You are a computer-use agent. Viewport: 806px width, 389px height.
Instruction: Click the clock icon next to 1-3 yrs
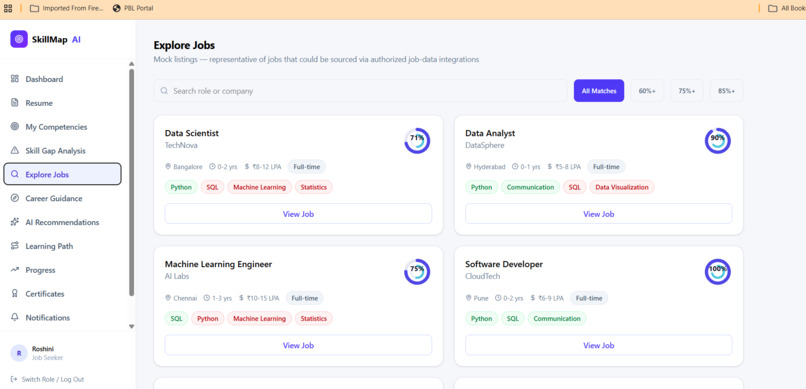(x=207, y=298)
